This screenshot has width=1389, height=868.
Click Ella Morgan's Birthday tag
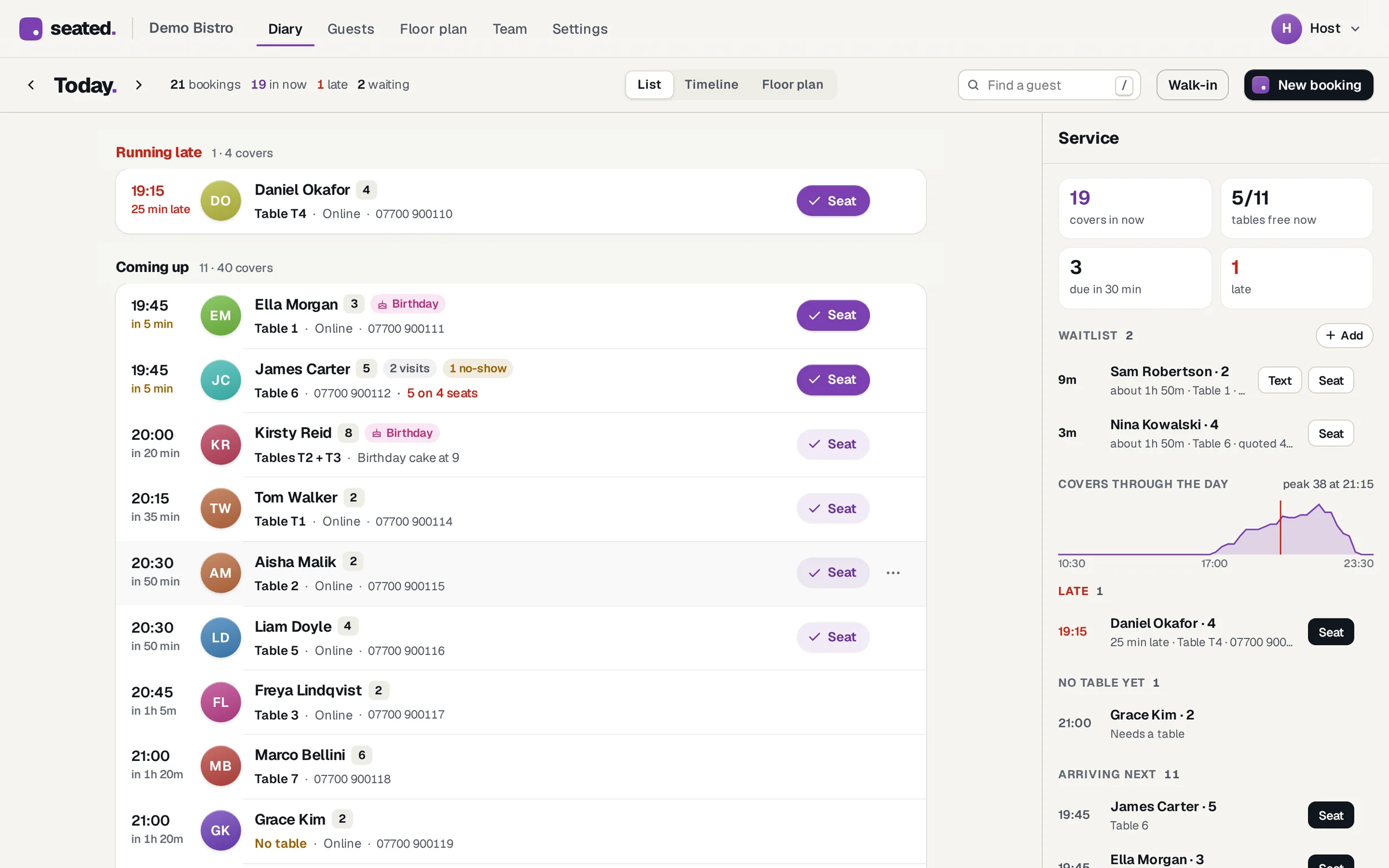coord(408,304)
